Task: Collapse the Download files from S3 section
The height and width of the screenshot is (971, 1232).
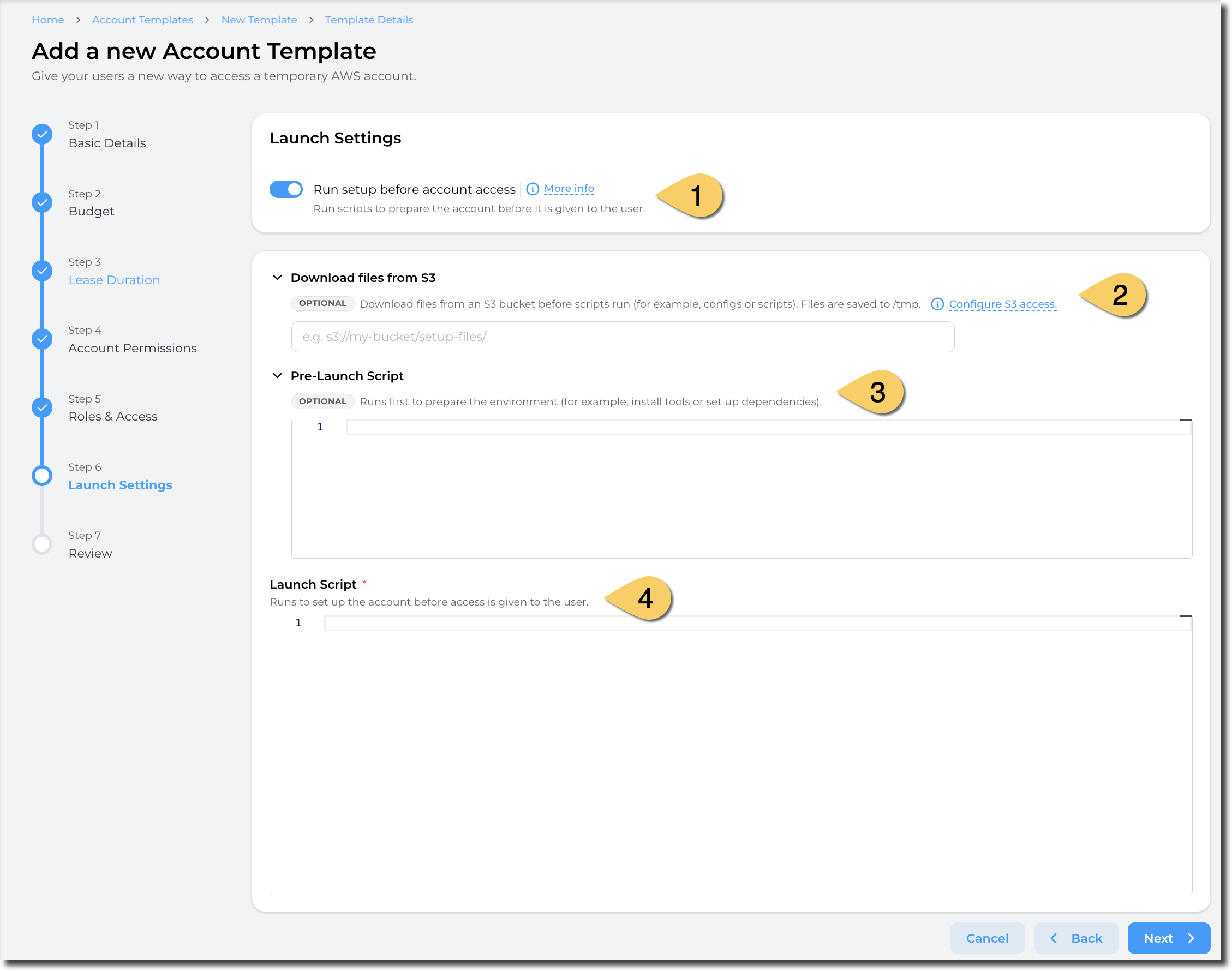Action: 277,278
